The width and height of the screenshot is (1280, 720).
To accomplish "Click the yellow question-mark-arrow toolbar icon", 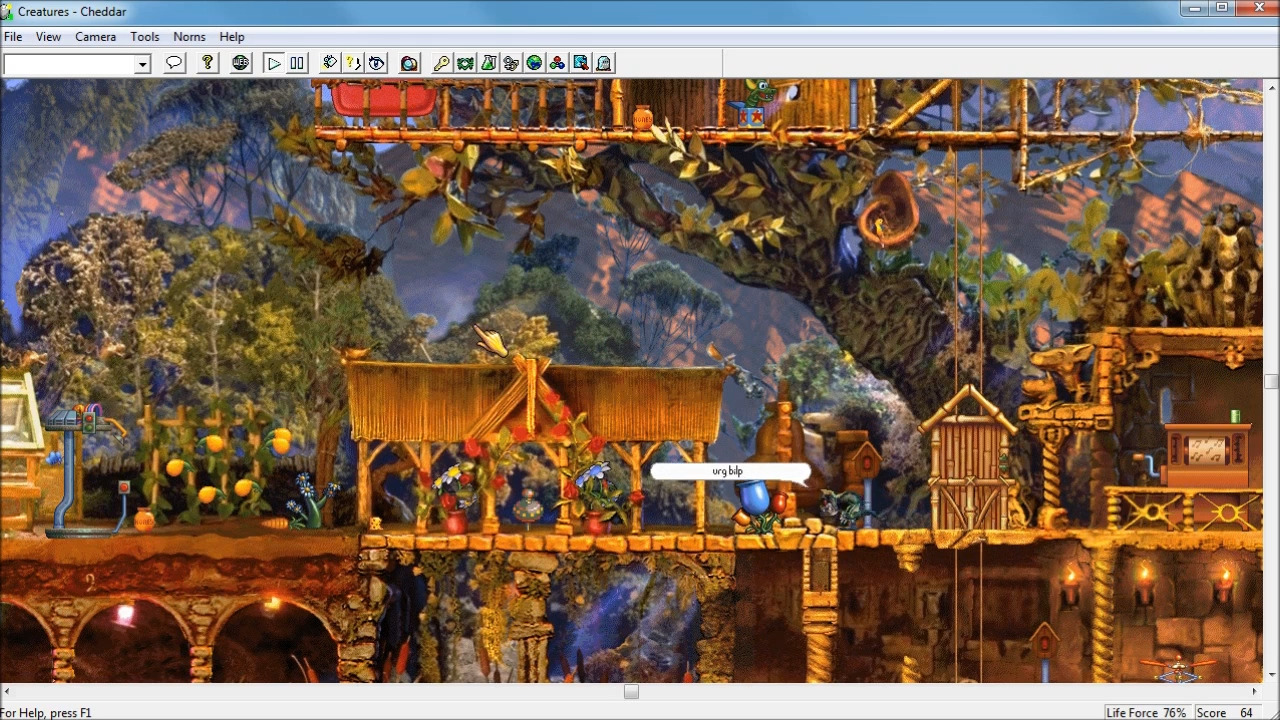I will (x=353, y=63).
